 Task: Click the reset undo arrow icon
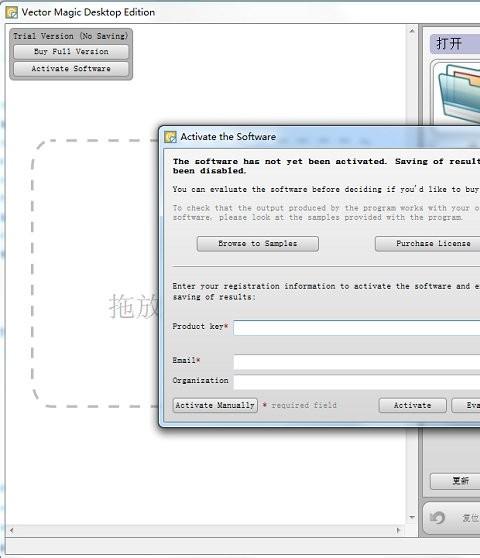(437, 517)
